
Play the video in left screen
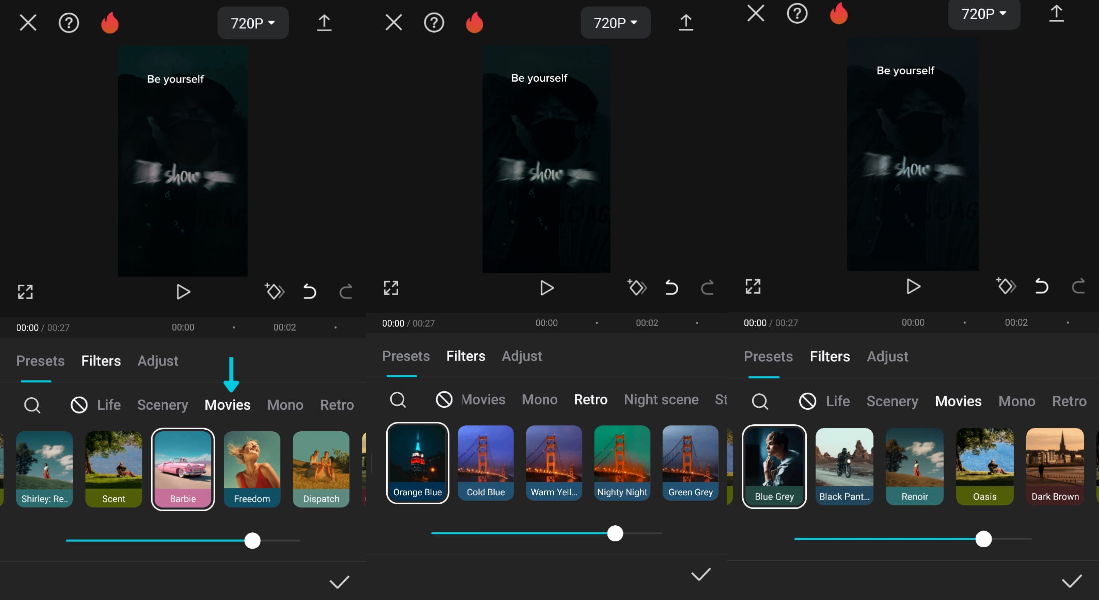183,291
